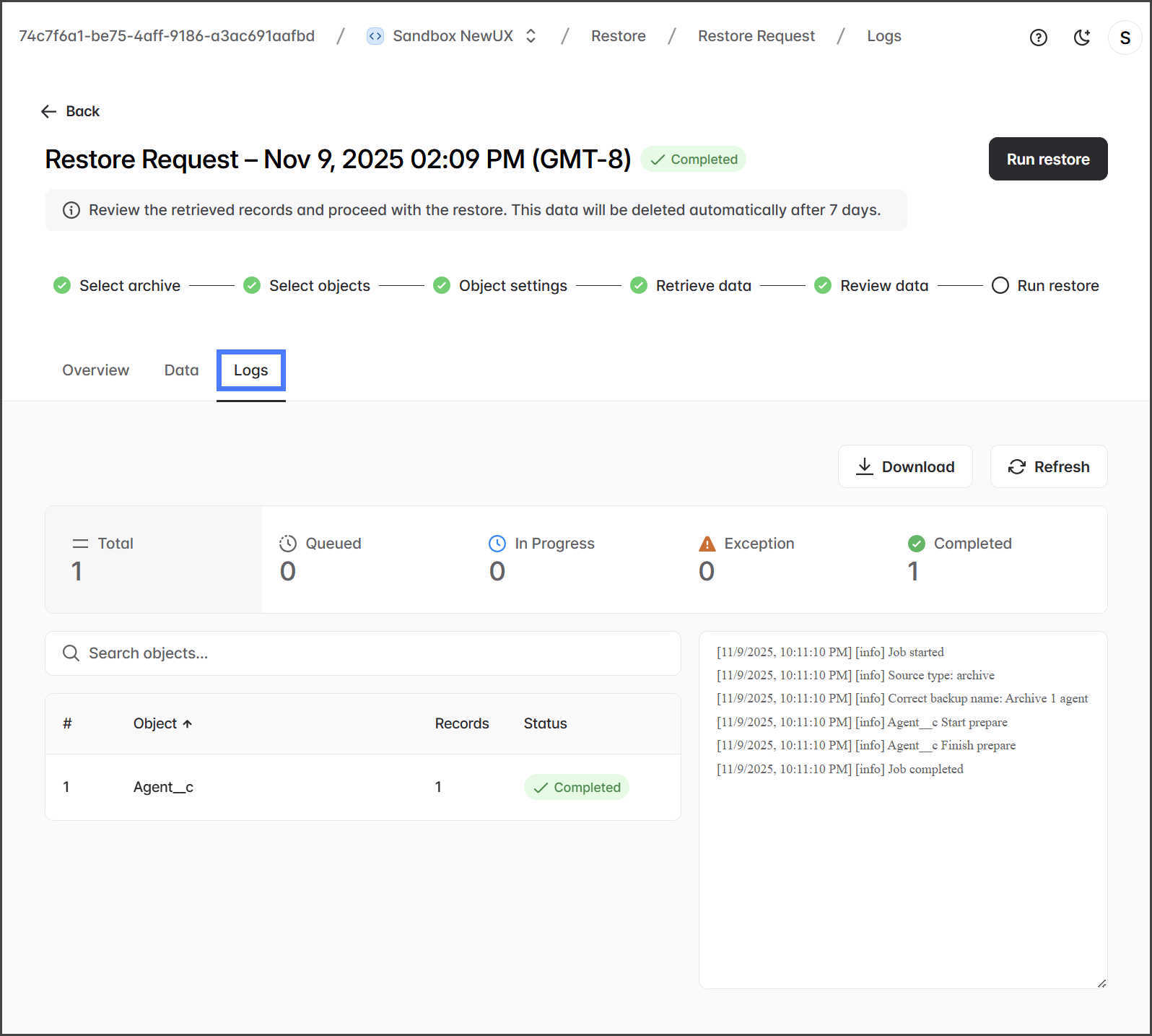Open the user avatar S menu

(x=1125, y=38)
